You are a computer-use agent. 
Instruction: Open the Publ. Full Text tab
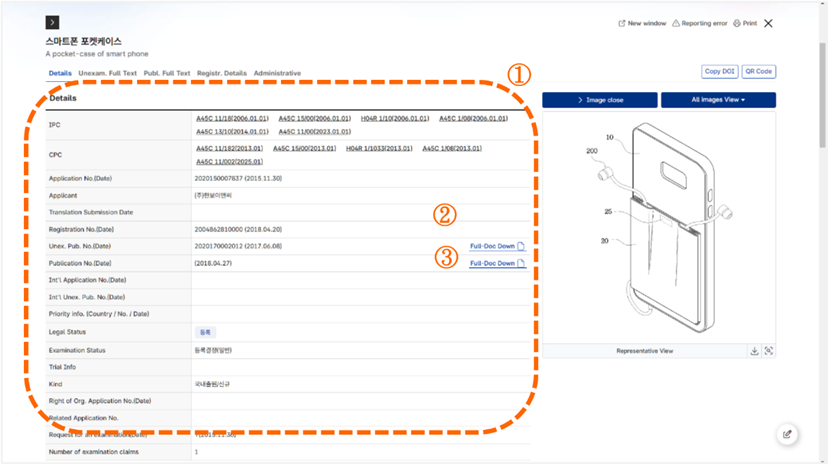[167, 73]
